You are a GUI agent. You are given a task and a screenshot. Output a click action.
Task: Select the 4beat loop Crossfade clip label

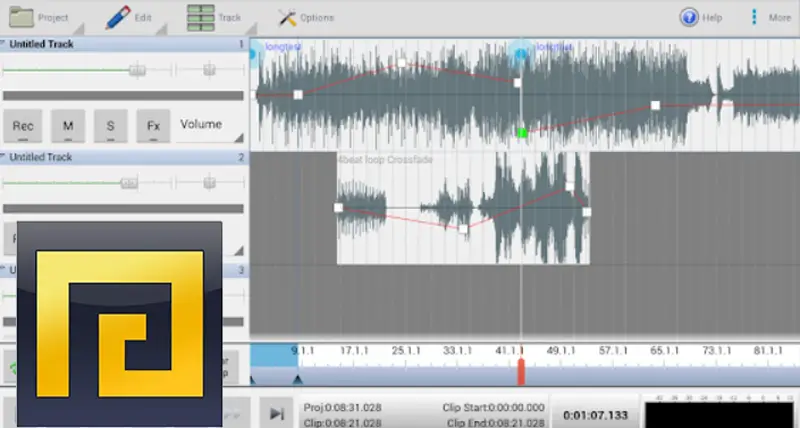tap(385, 160)
